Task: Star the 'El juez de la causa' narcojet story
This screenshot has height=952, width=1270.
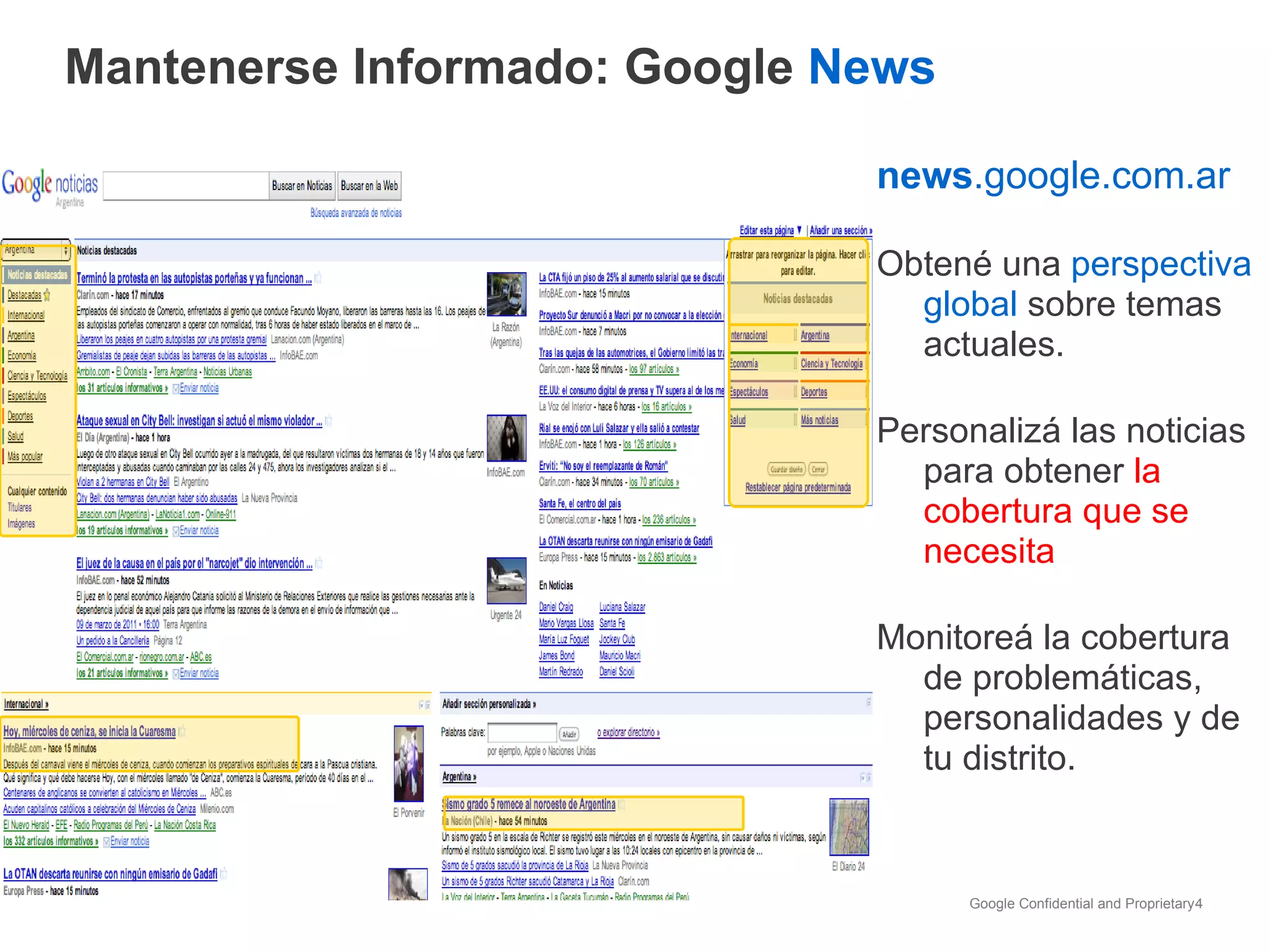Action: (x=319, y=563)
